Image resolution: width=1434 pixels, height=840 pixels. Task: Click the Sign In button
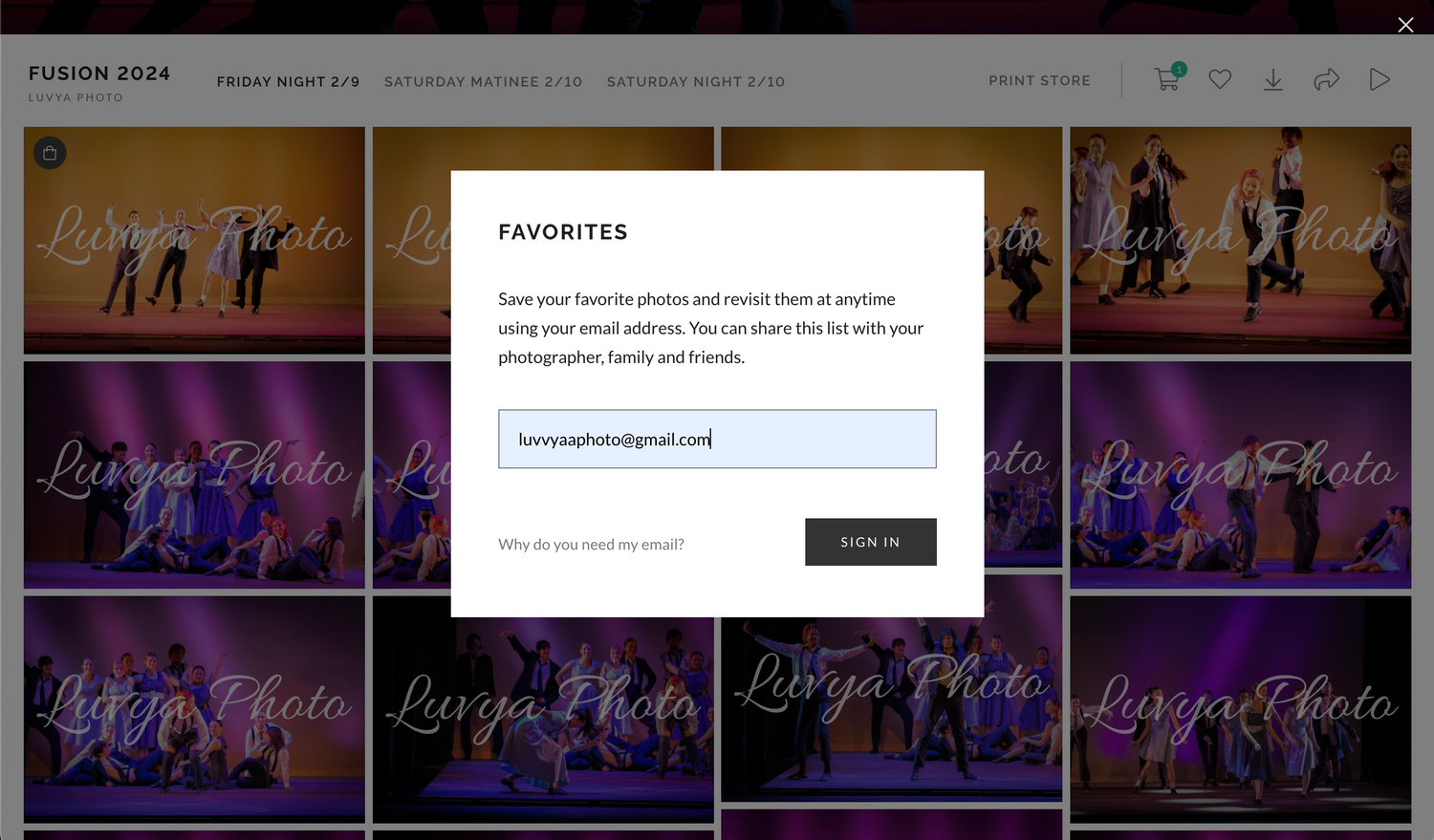(871, 542)
